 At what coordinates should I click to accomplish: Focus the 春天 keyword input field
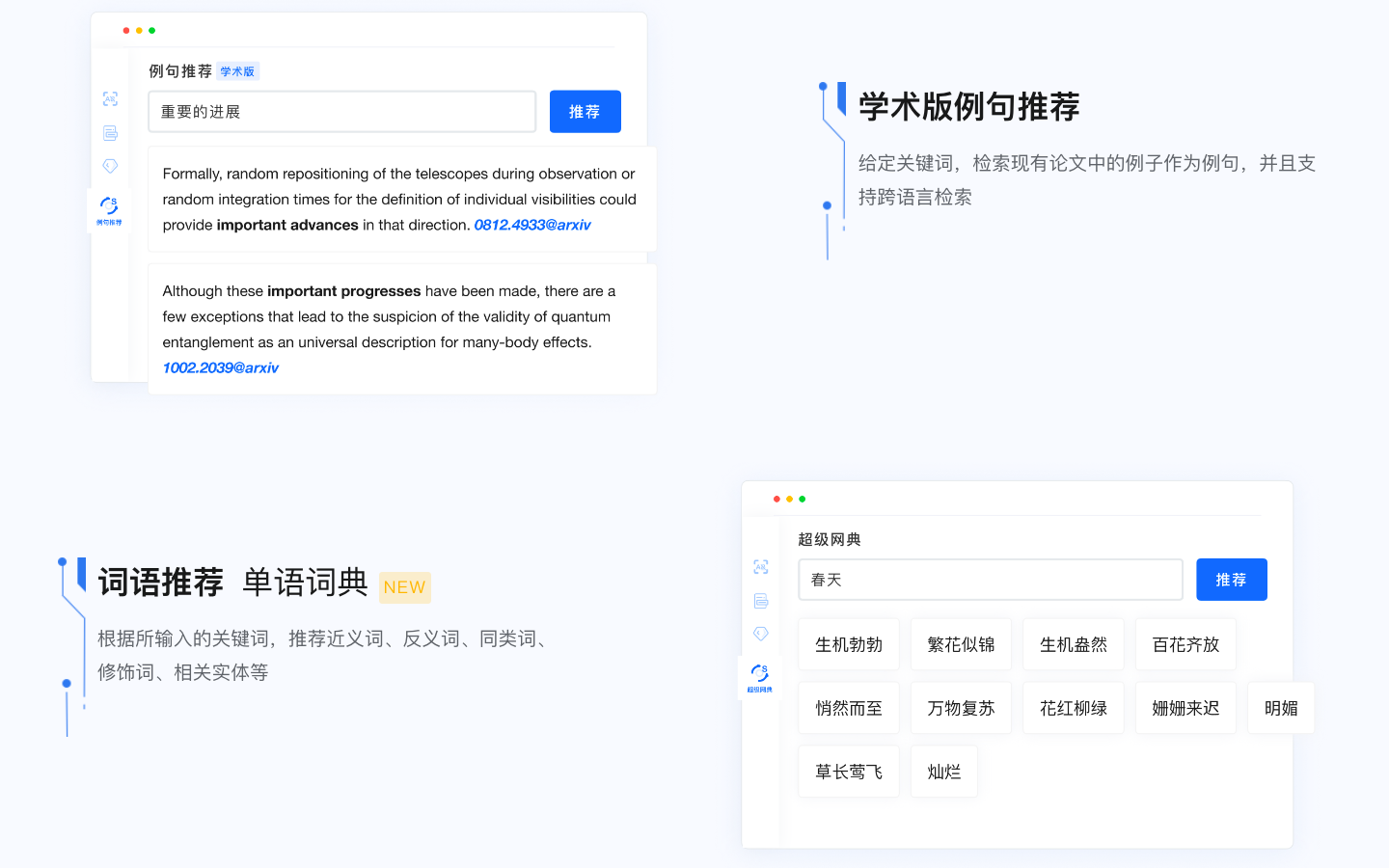[990, 580]
